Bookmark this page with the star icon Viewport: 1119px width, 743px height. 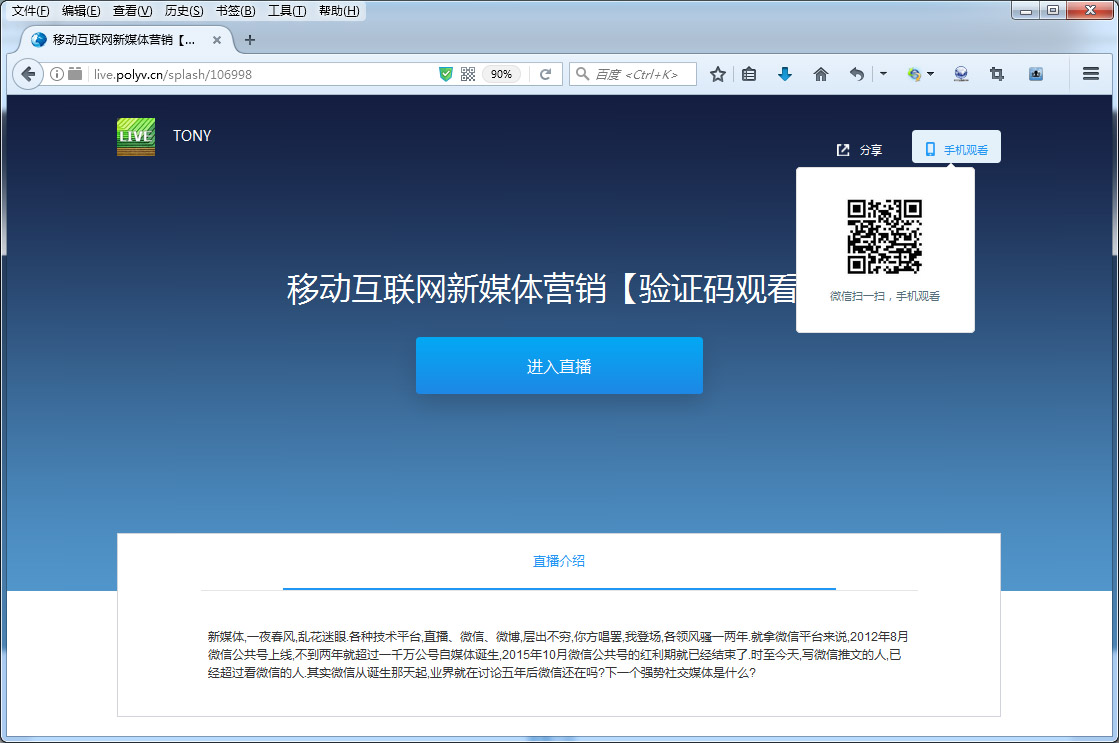717,73
